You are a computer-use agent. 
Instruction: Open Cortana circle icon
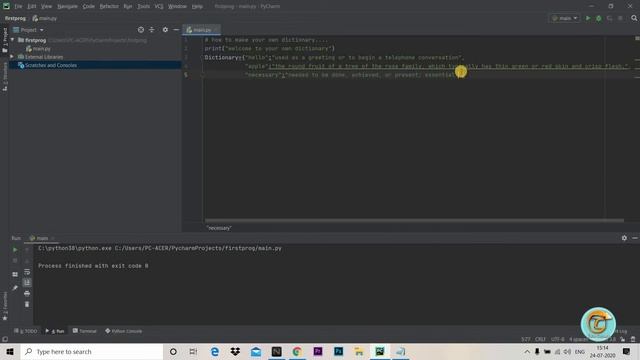click(x=173, y=351)
